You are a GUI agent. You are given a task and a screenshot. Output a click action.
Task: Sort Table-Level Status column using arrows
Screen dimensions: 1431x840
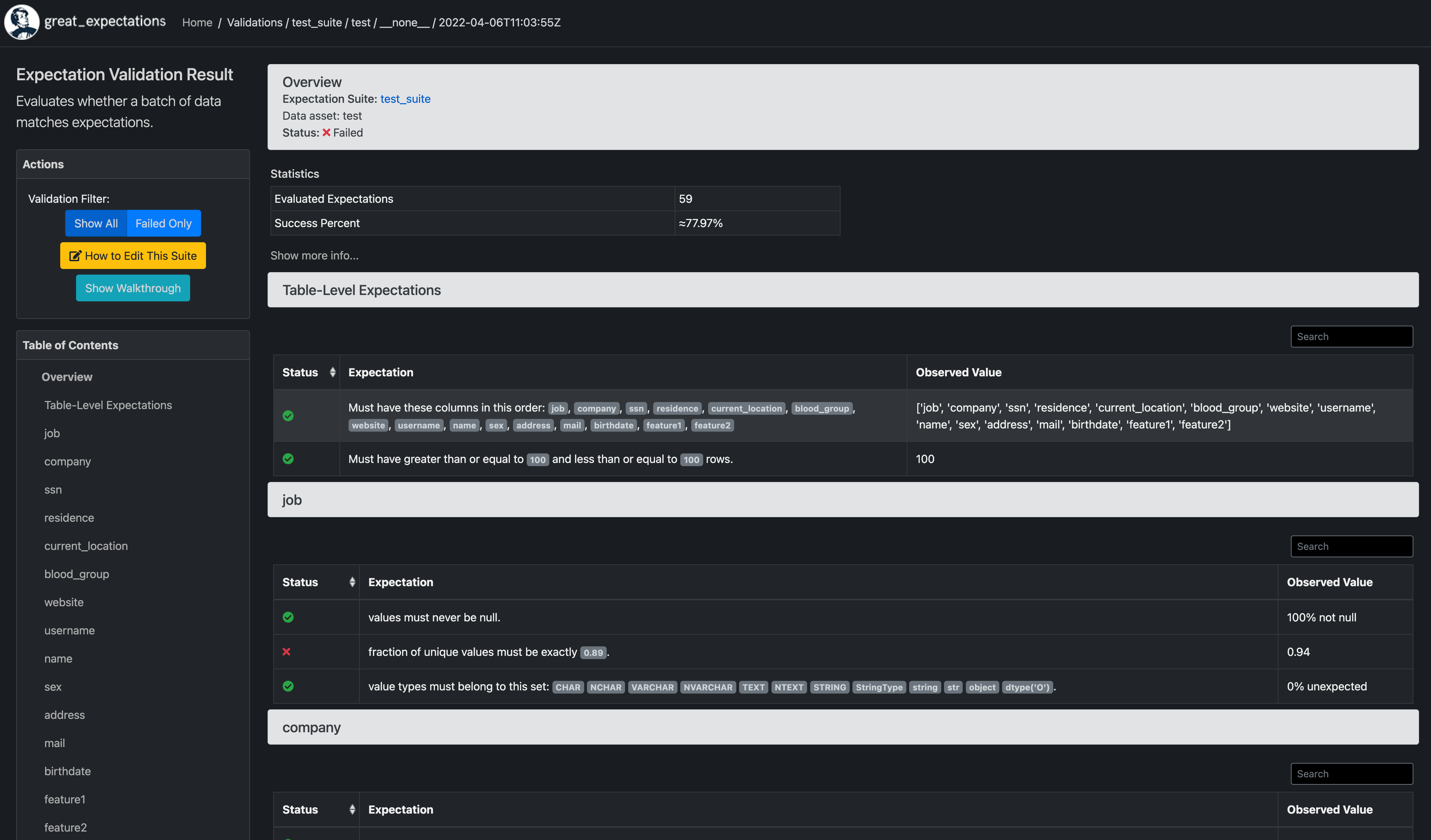tap(332, 372)
